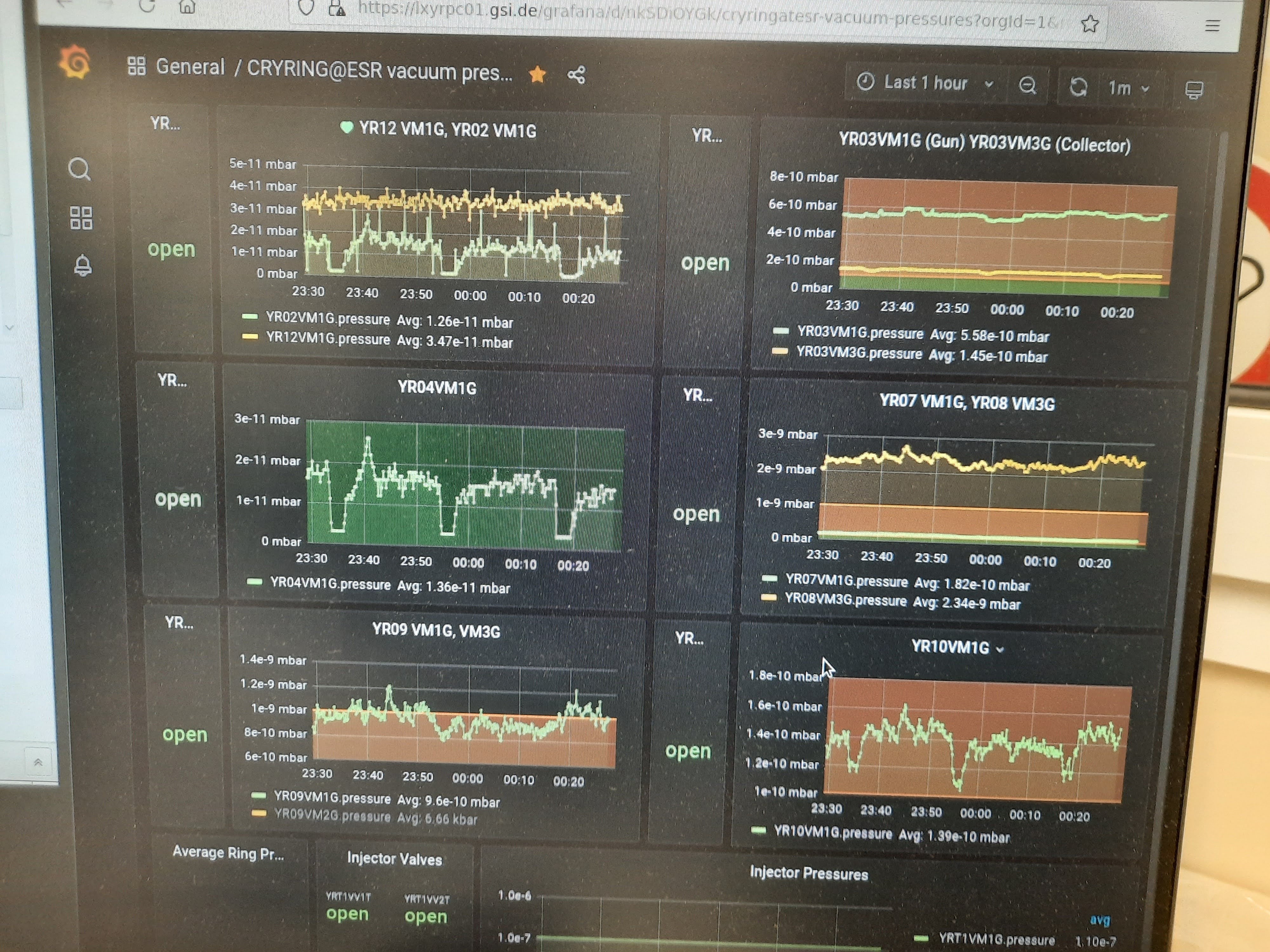The height and width of the screenshot is (952, 1270).
Task: Open the YR12 VM1G, YR02 VM1G panel title
Action: pos(447,130)
